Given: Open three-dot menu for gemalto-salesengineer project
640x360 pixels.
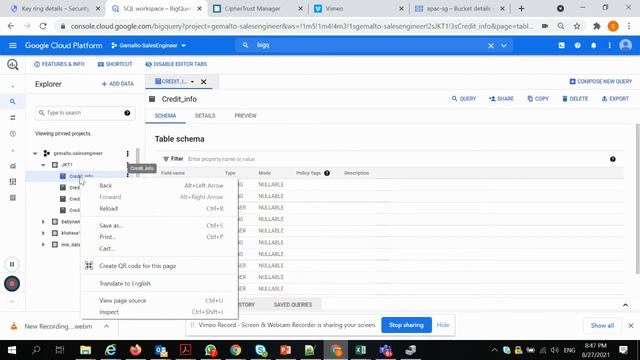Looking at the screenshot, I should click(x=128, y=153).
